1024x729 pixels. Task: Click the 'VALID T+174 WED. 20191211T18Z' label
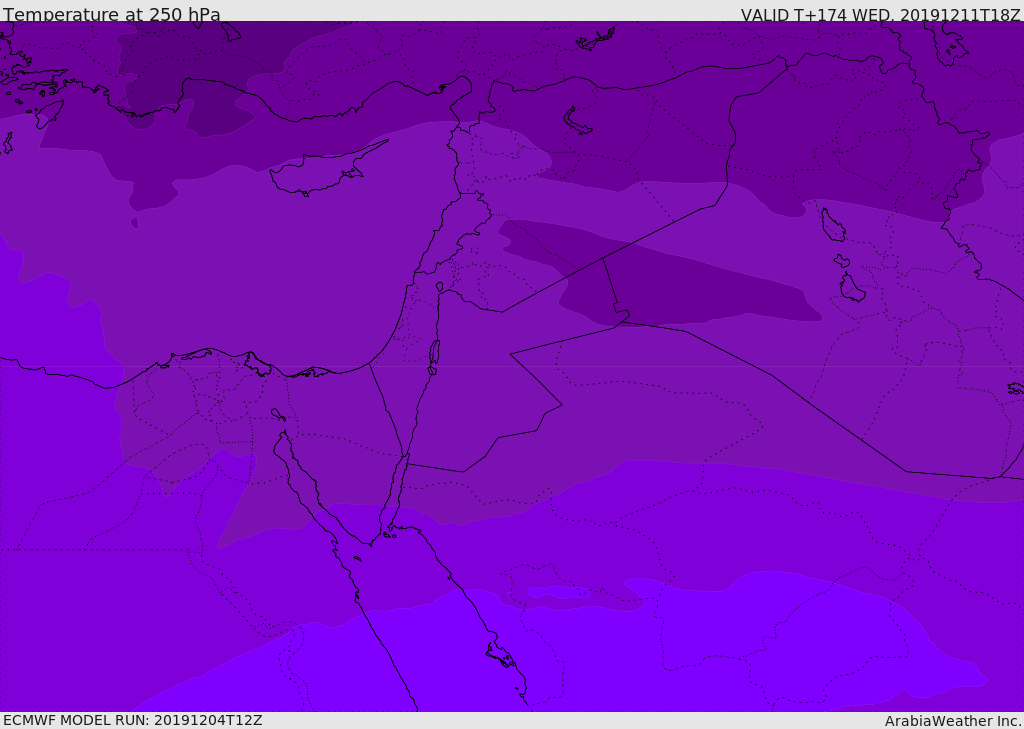click(x=880, y=14)
